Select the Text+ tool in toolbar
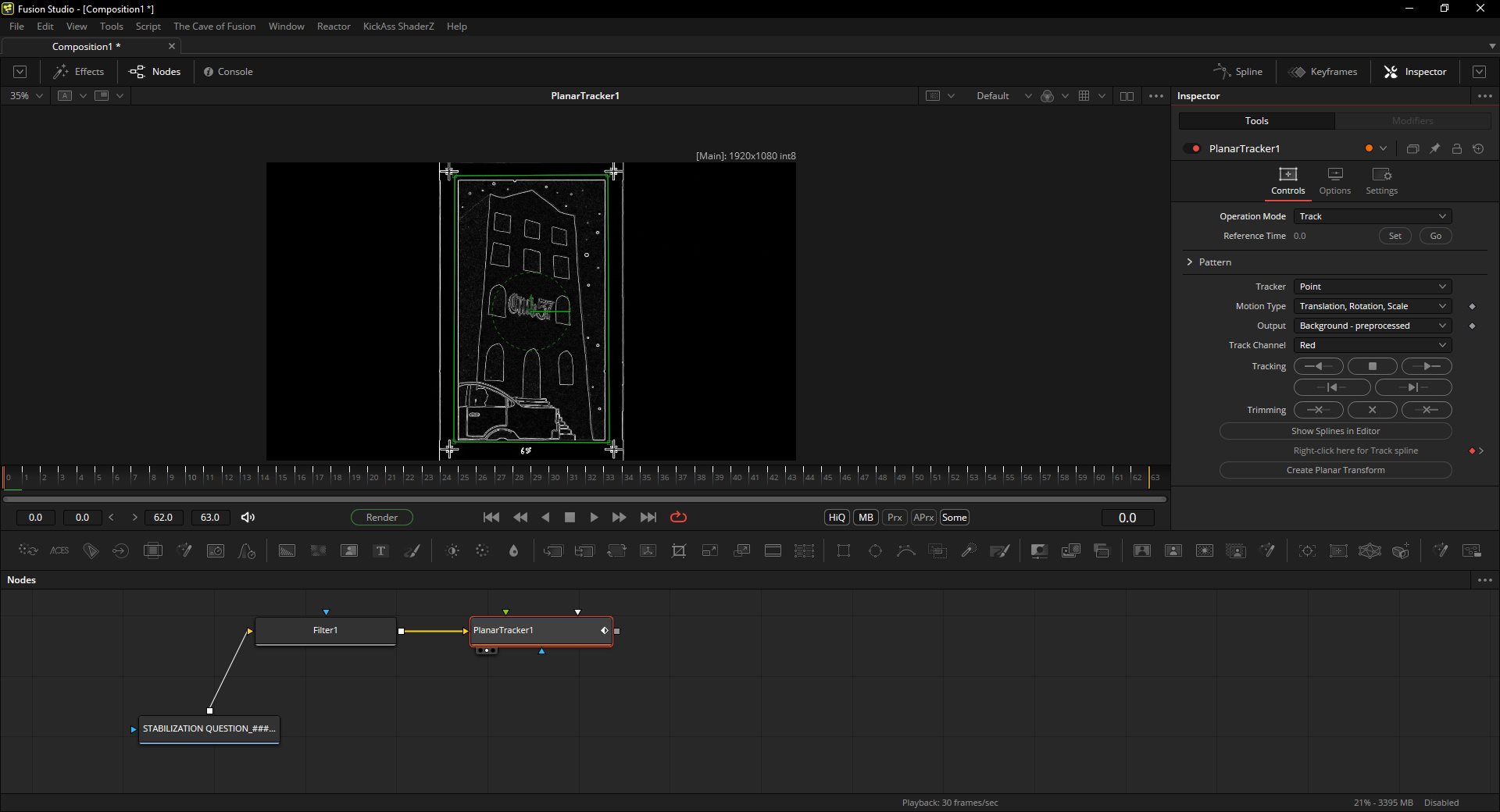The image size is (1500, 812). coord(380,551)
